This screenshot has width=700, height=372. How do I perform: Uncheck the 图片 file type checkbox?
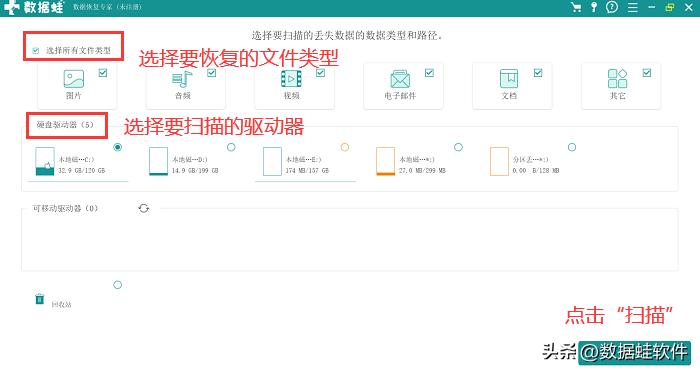pyautogui.click(x=103, y=73)
